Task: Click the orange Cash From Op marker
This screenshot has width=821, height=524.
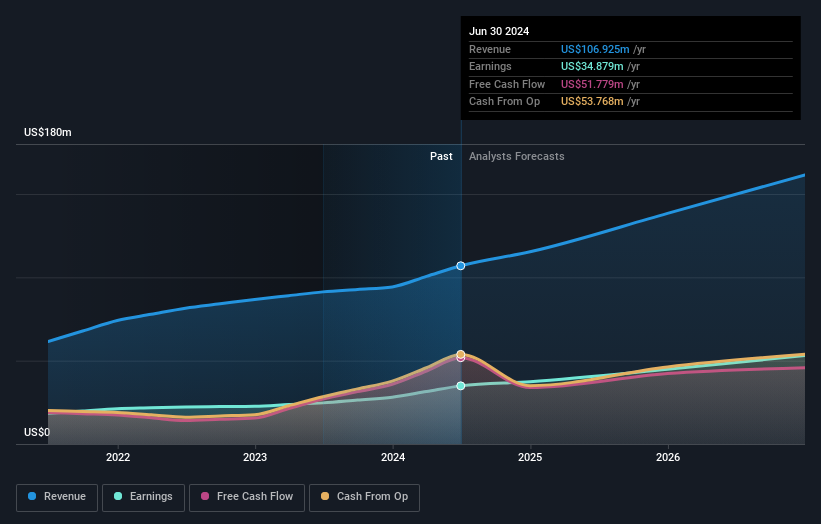Action: point(461,354)
